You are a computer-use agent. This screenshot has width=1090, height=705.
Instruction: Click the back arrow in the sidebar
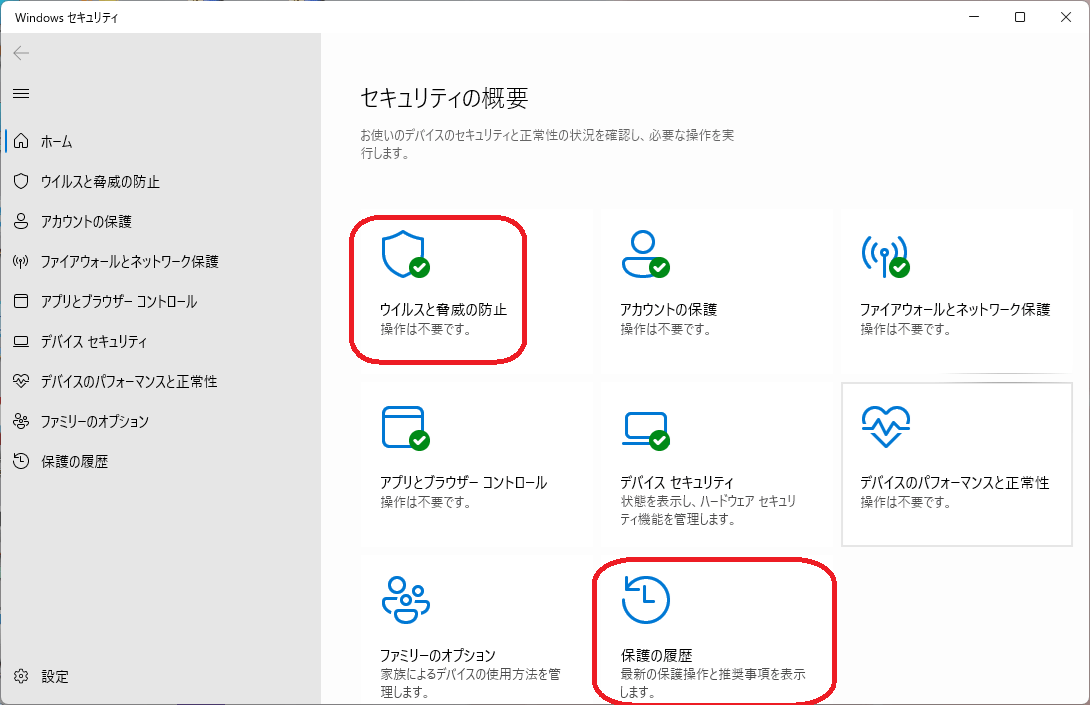tap(22, 53)
